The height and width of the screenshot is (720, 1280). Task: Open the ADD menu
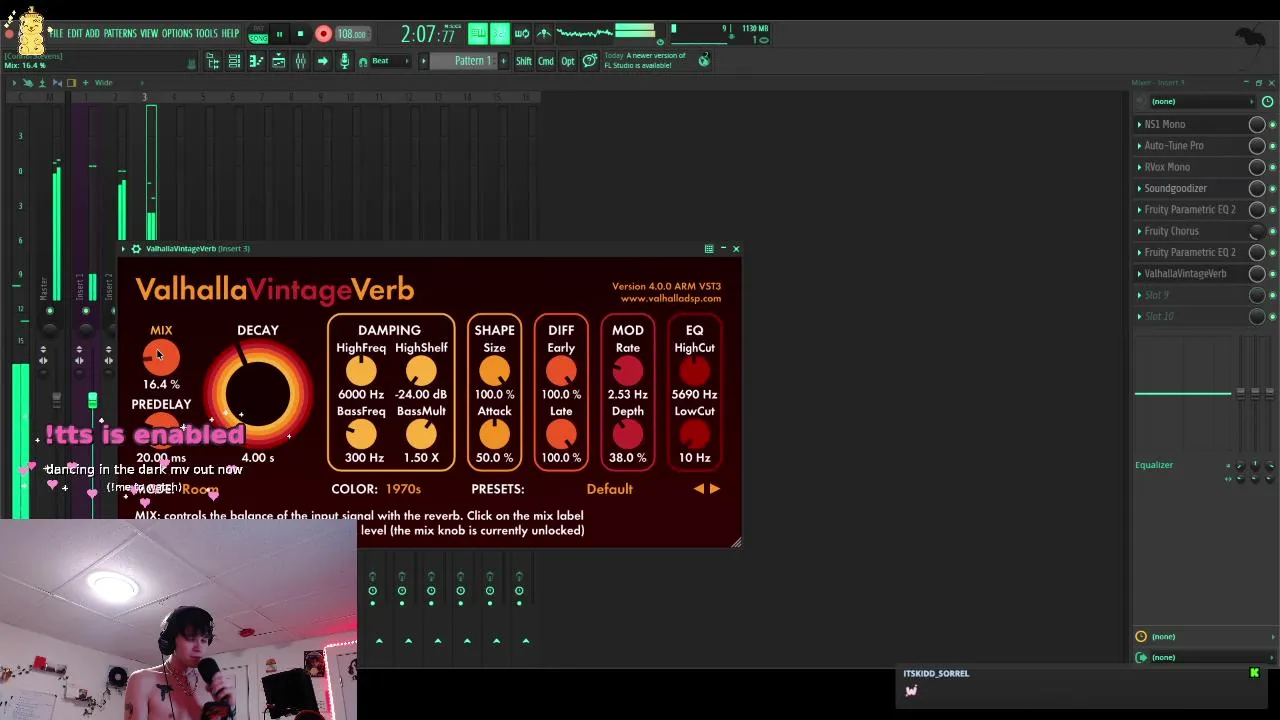pos(92,34)
